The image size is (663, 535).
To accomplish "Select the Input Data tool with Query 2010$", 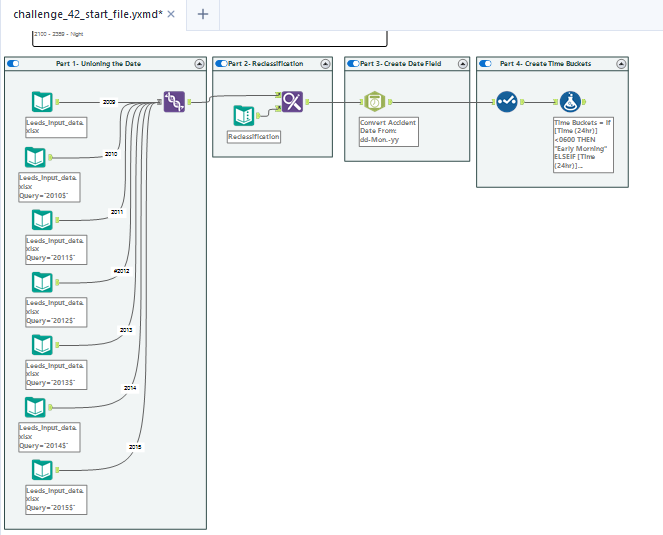I will (x=35, y=157).
